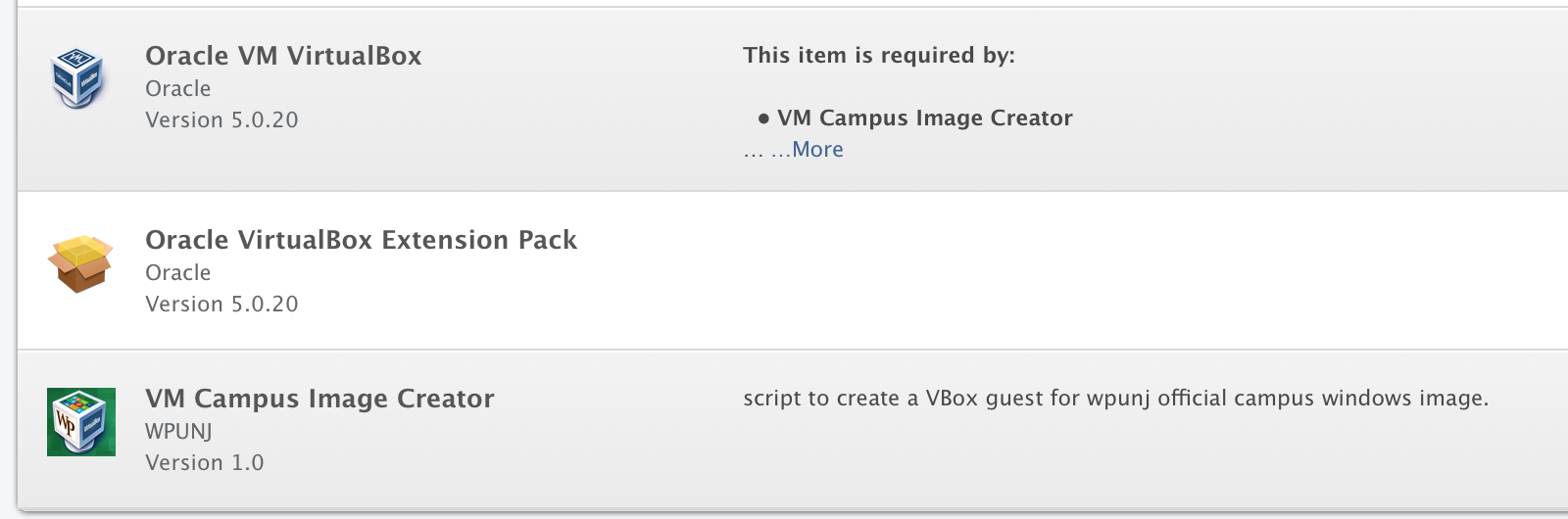Select the VM Campus Image Creator title
The width and height of the screenshot is (1568, 519).
pyautogui.click(x=319, y=399)
